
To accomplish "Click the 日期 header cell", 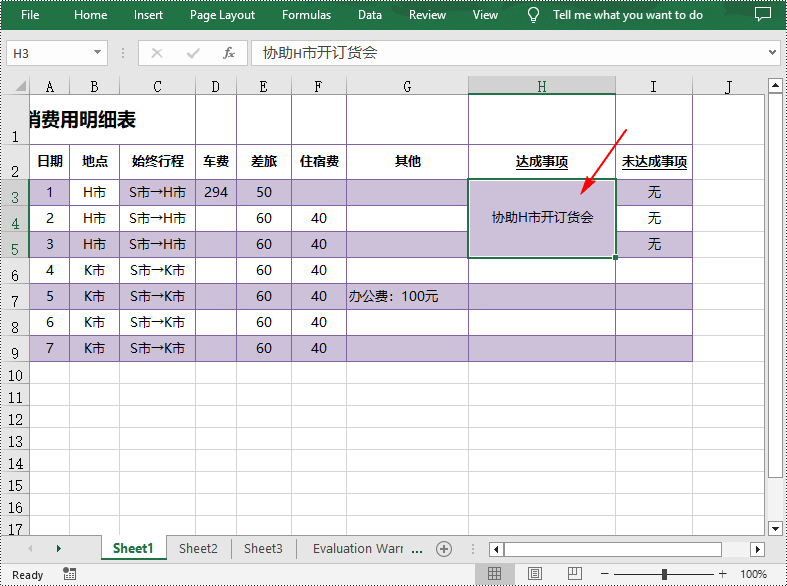I will (x=50, y=162).
